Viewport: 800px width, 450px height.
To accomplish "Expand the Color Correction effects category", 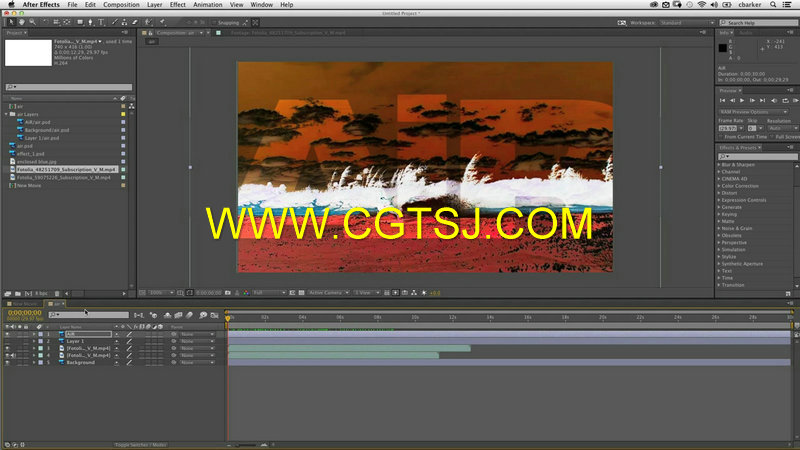I will [719, 186].
